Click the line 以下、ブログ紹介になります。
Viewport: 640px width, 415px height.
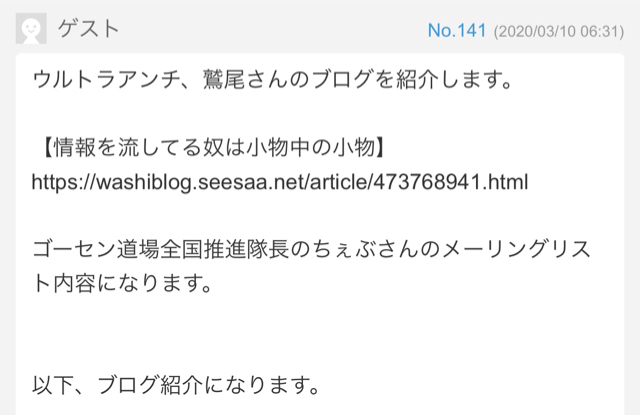pyautogui.click(x=176, y=385)
